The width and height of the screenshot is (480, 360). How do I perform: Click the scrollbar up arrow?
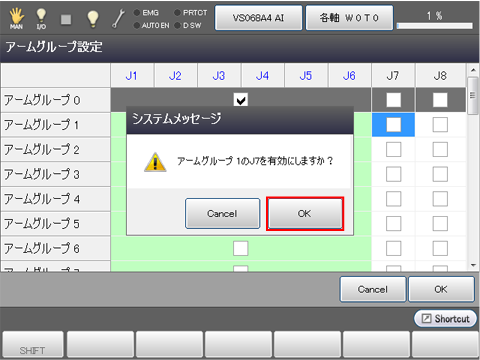point(473,70)
